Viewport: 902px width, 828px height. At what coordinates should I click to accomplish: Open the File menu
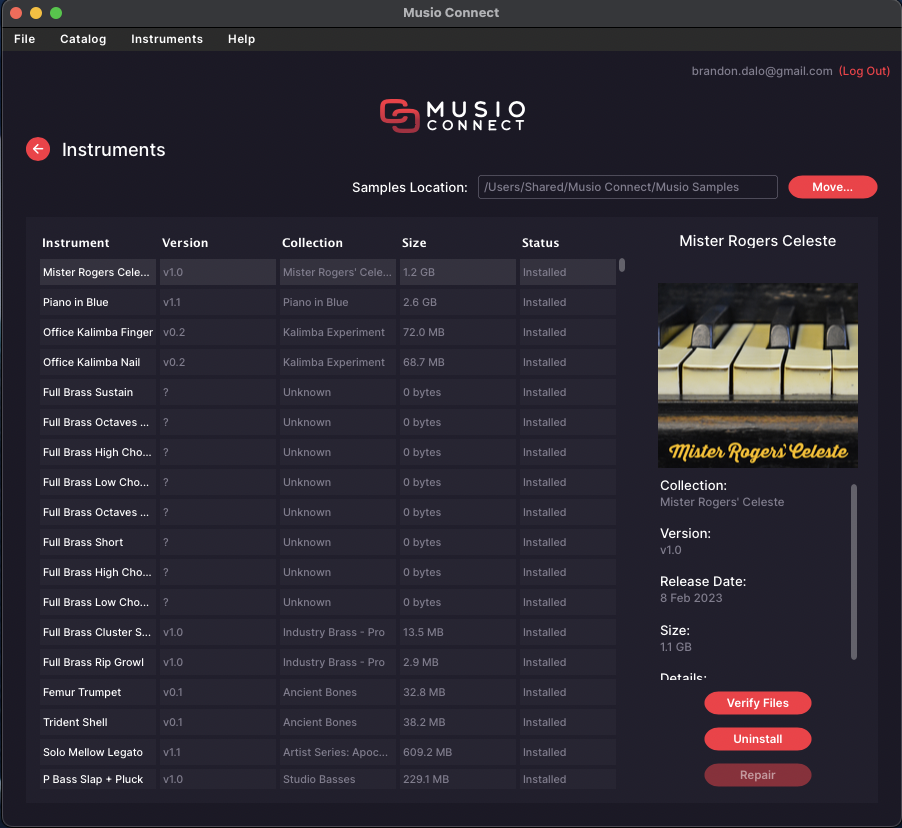25,39
